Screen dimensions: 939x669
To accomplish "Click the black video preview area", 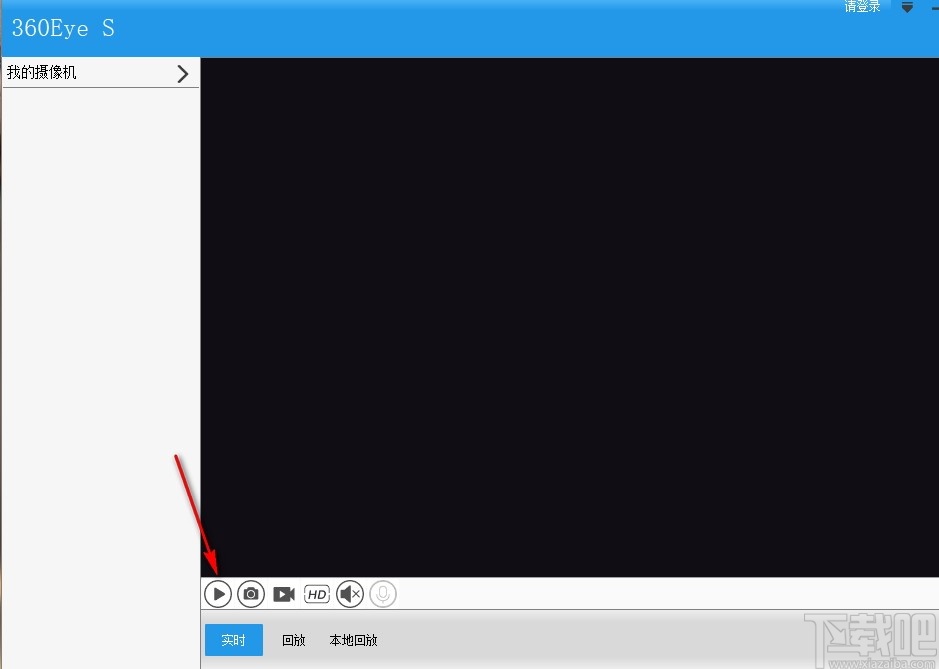I will pyautogui.click(x=570, y=317).
